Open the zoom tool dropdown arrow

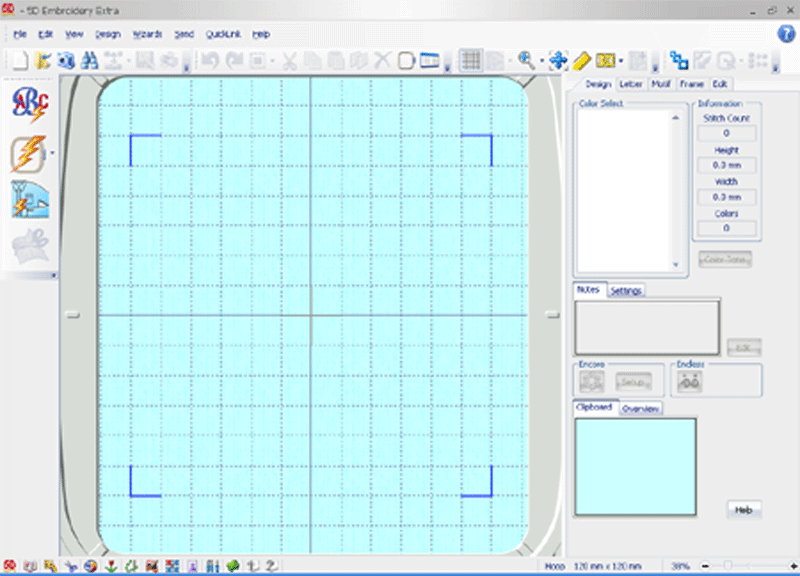pyautogui.click(x=541, y=61)
